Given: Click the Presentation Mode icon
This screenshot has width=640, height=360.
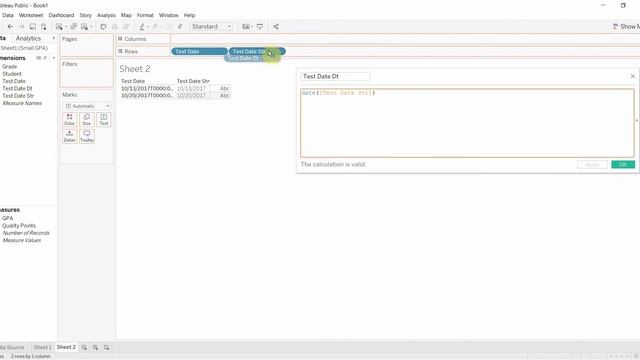Looking at the screenshot, I should click(x=260, y=27).
